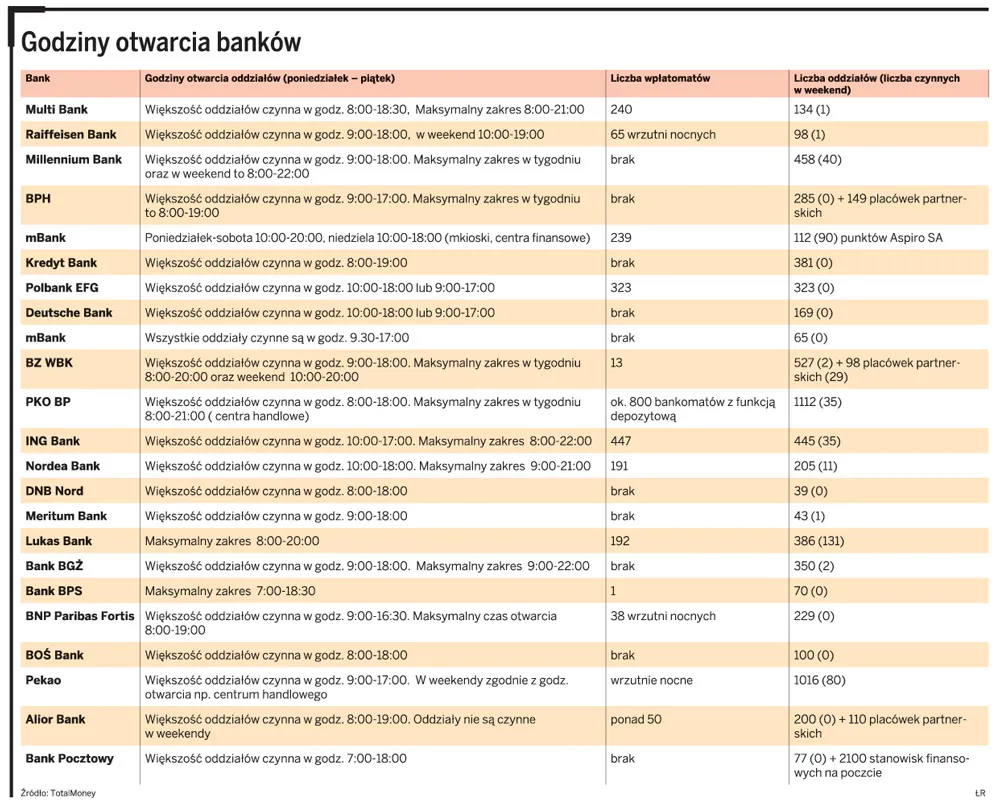Viewport: 1000px width, 808px height.
Task: Click the Godziny otwarcia oddziałów header
Action: 270,78
